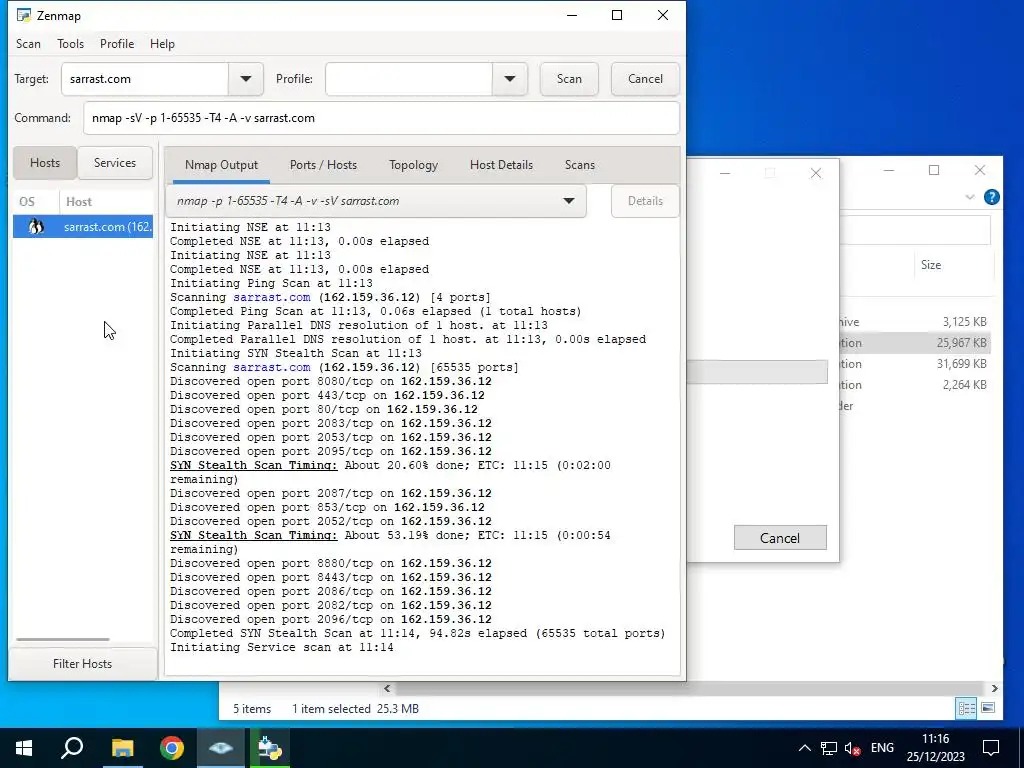
Task: Switch File Explorer to details view icon
Action: pyautogui.click(x=967, y=708)
